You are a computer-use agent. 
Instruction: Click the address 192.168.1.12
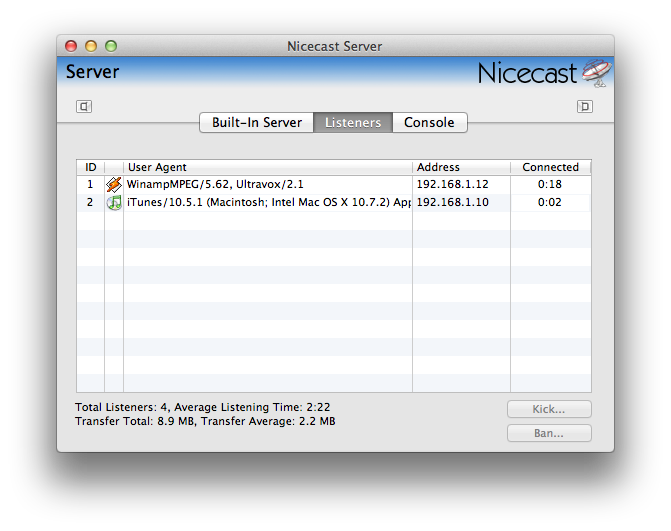click(x=453, y=184)
